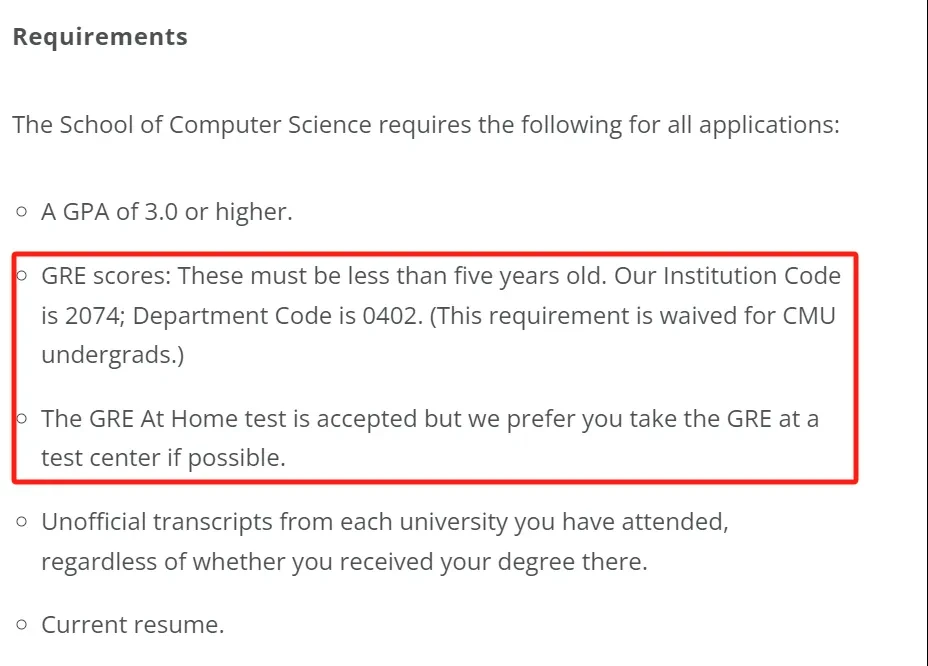This screenshot has height=666, width=928.
Task: Click 'test center if possible' text
Action: [x=163, y=458]
